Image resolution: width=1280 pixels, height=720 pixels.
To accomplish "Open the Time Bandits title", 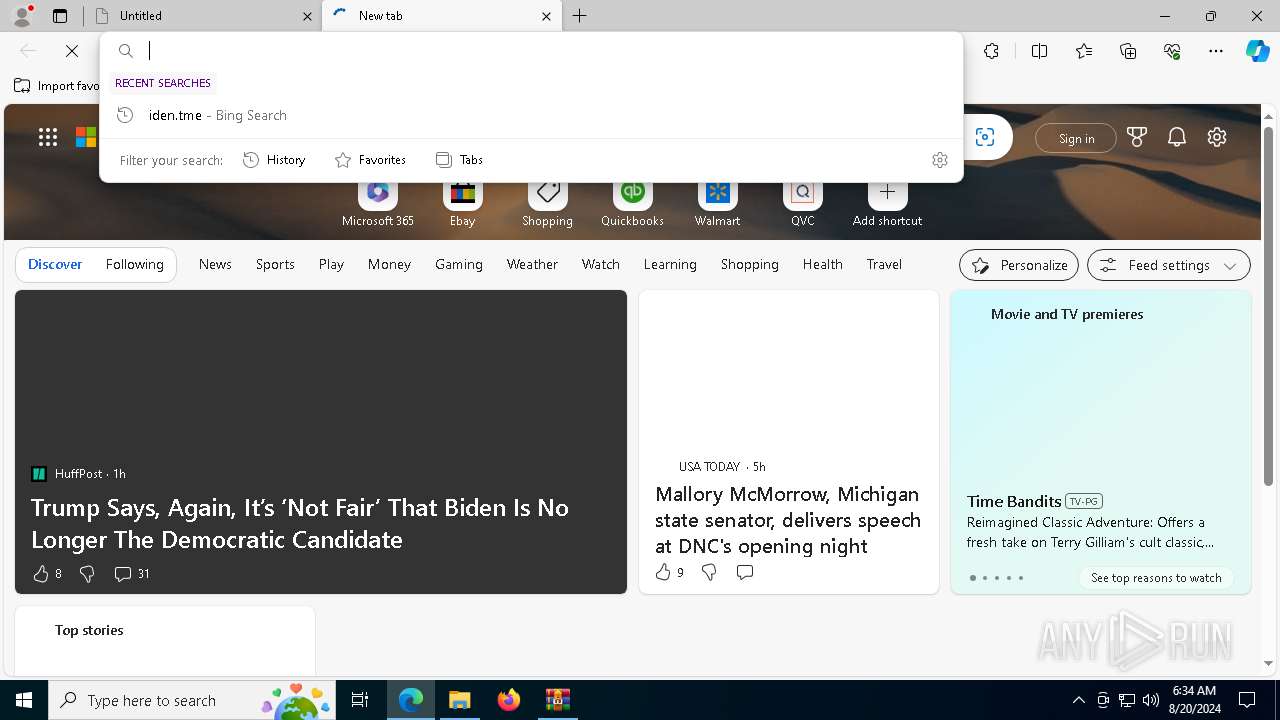I will [1014, 501].
